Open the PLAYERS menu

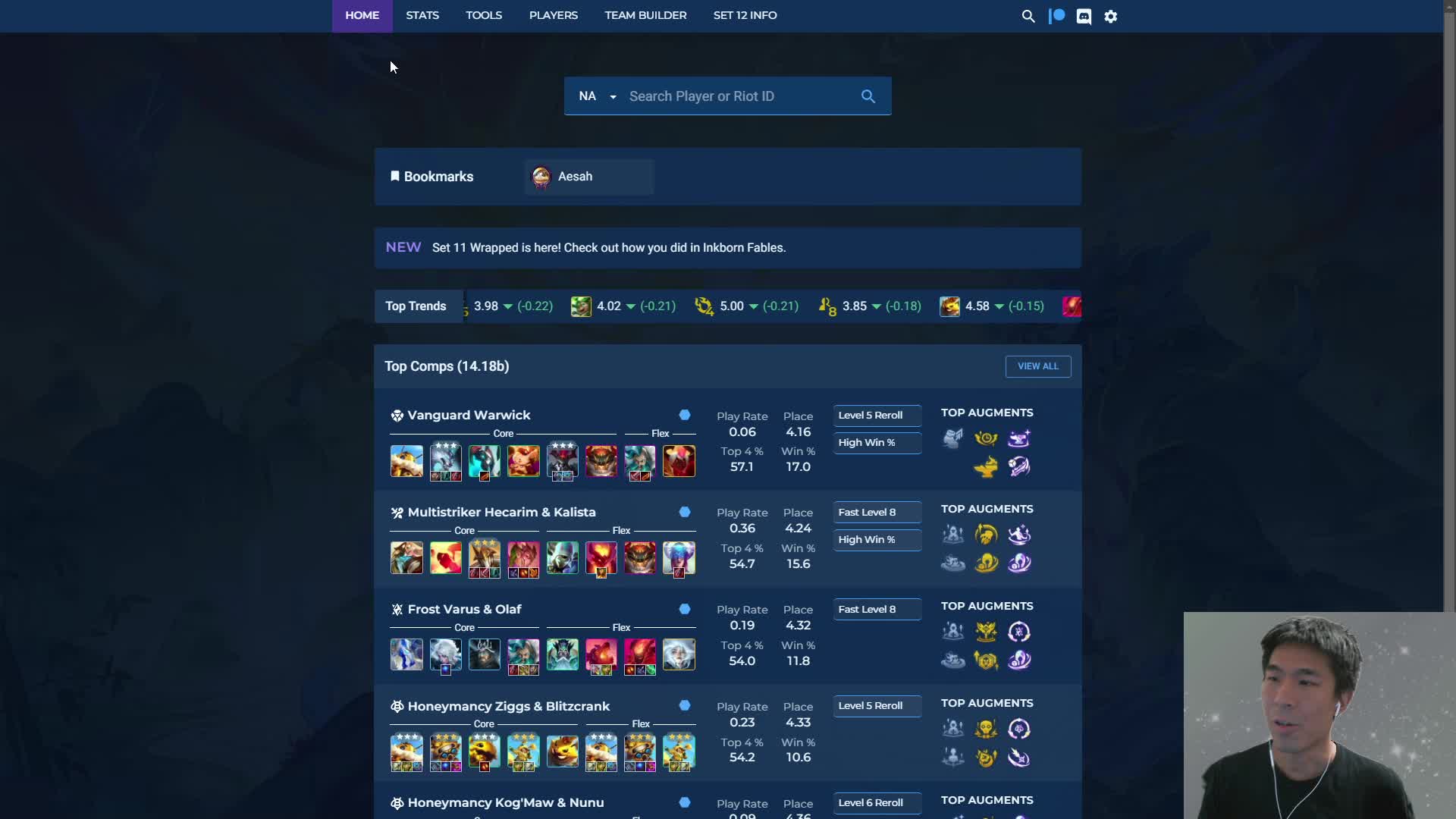pyautogui.click(x=554, y=15)
